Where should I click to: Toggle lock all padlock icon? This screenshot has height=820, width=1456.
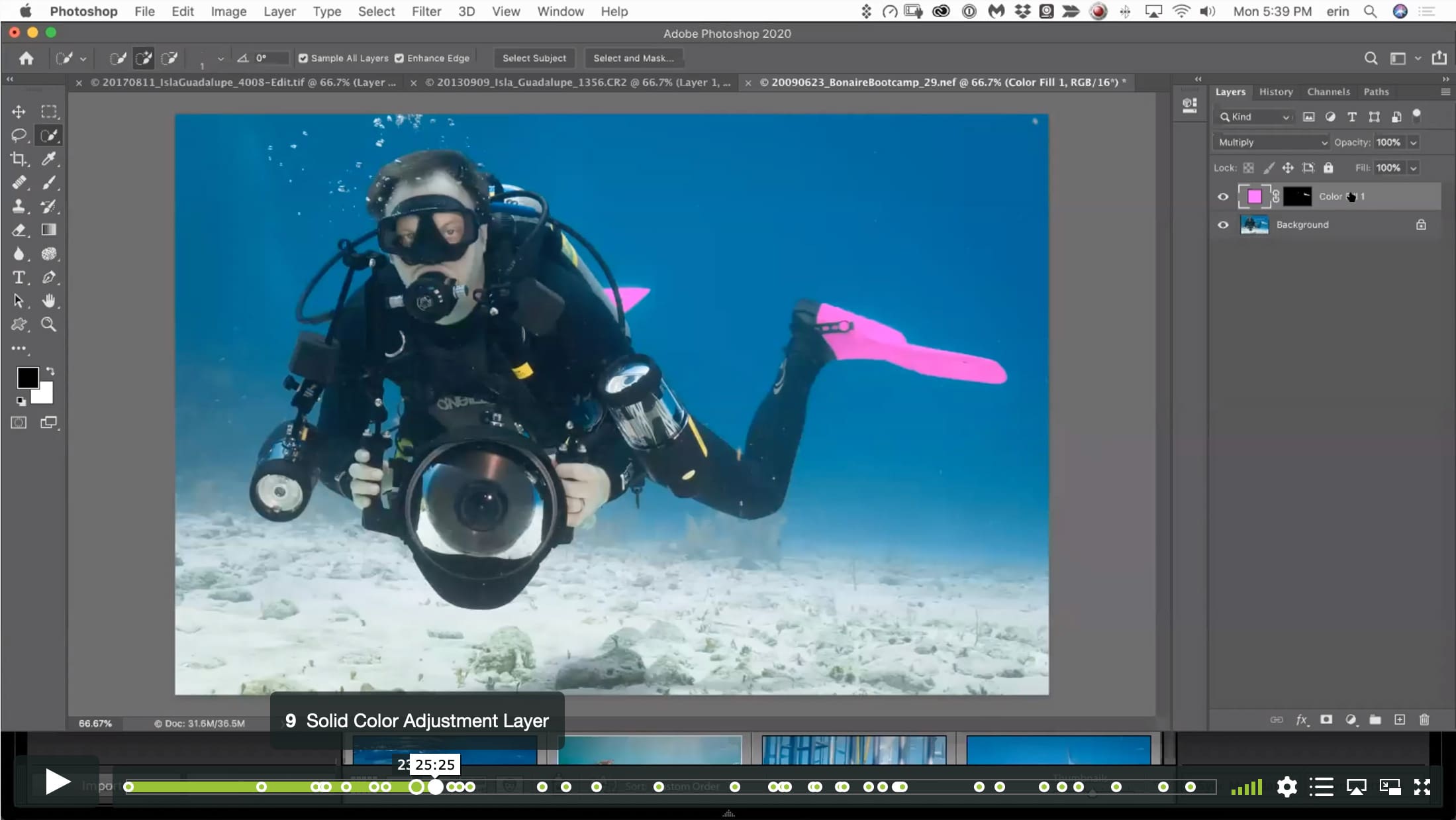click(1328, 168)
